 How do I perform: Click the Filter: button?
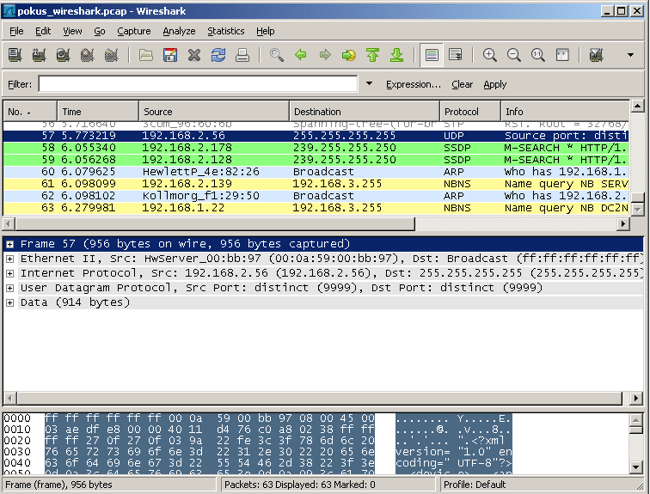tap(19, 85)
